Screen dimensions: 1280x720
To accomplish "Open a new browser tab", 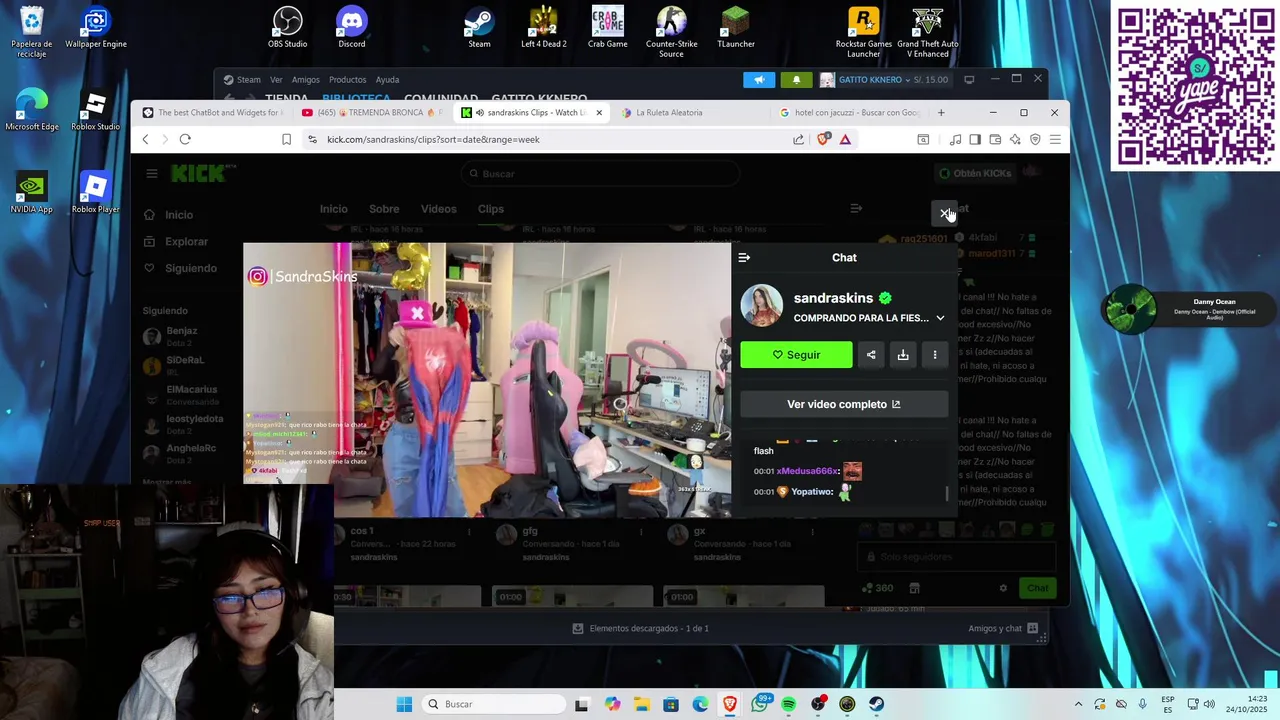I will coord(941,113).
